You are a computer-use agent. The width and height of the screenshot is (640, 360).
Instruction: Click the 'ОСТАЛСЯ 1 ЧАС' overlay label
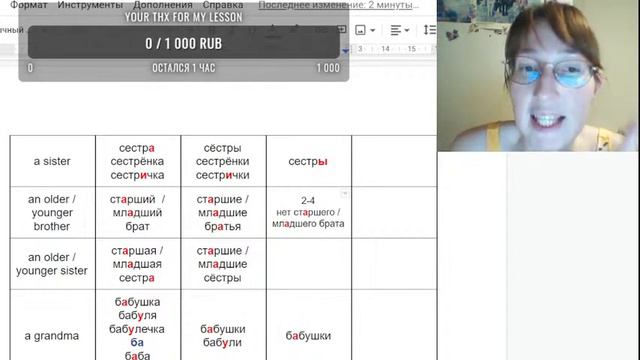[x=184, y=68]
